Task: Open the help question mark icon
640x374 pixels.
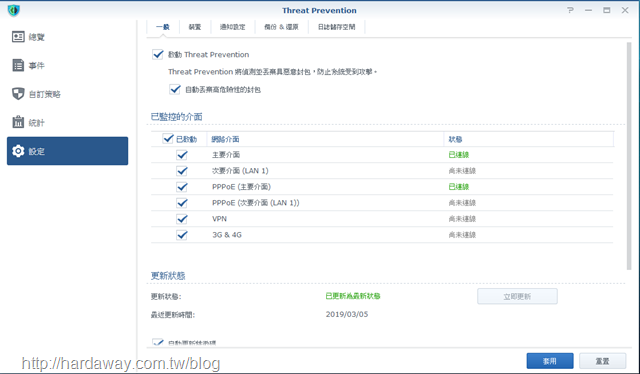Action: (x=570, y=10)
